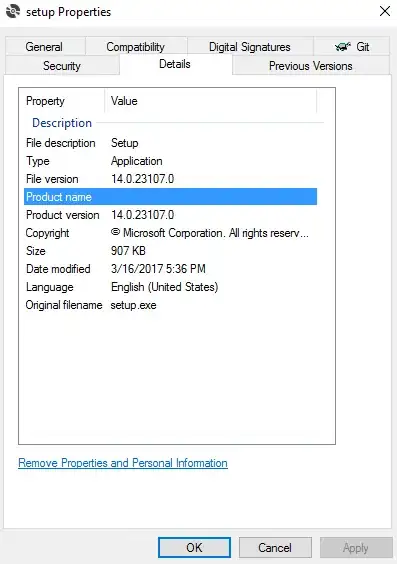
Task: Close the setup Properties dialog
Action: tap(385, 11)
